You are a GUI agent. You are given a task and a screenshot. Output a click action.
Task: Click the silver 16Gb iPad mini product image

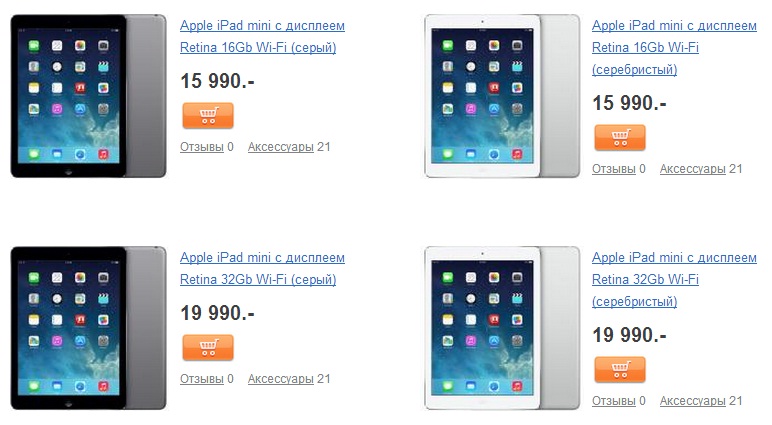click(502, 96)
